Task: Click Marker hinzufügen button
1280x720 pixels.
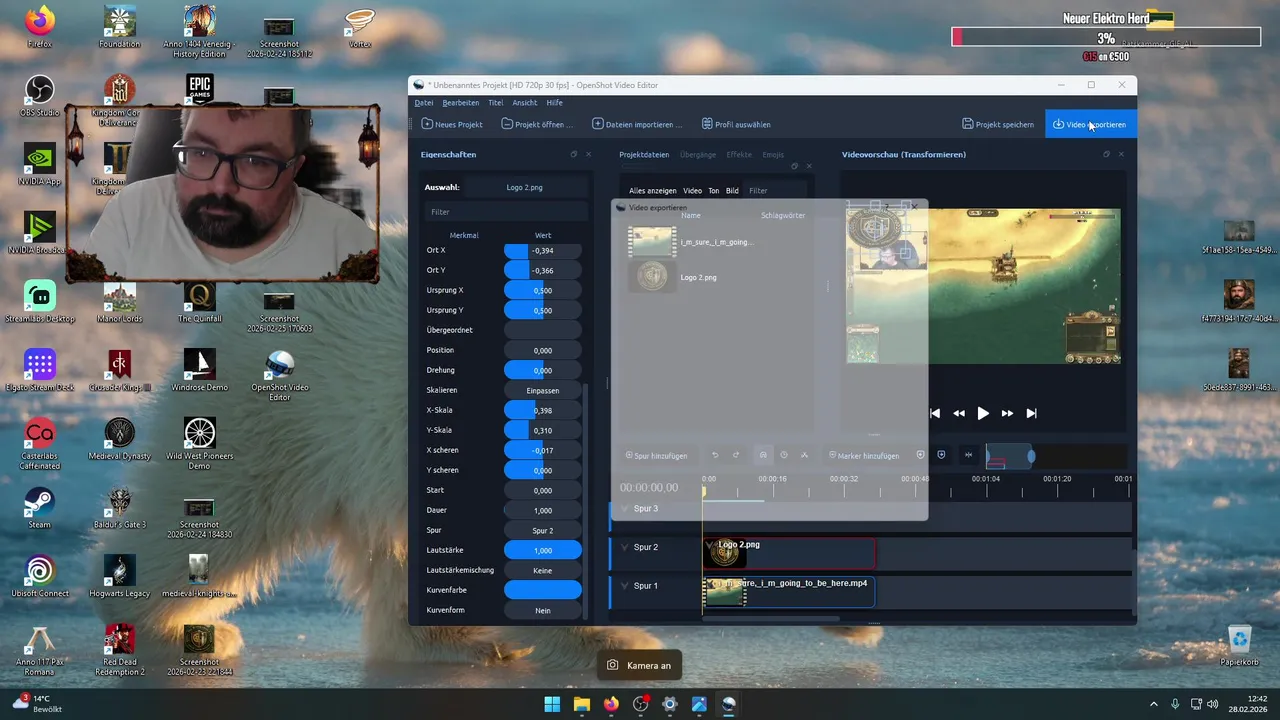Action: point(864,455)
